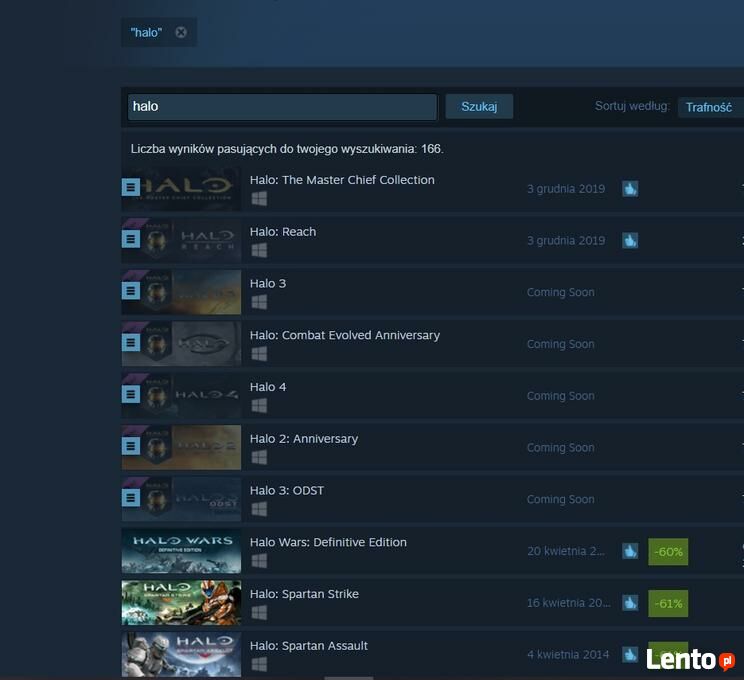Screen dimensions: 744x680
Task: Click Windows icon under Halo Wars: Definitive Edition
Action: [x=259, y=561]
